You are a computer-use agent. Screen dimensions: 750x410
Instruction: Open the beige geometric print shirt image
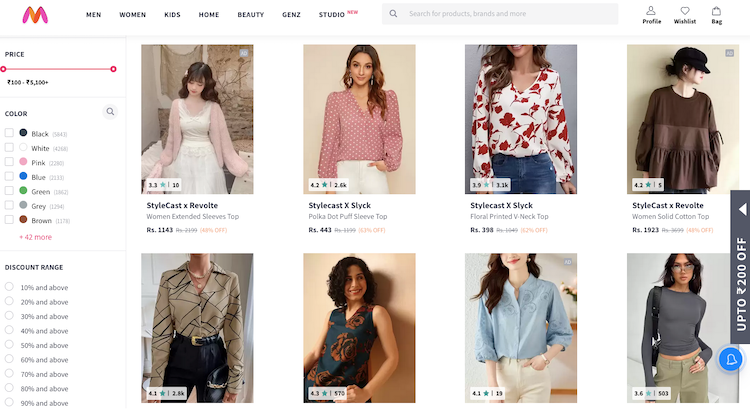pos(197,328)
